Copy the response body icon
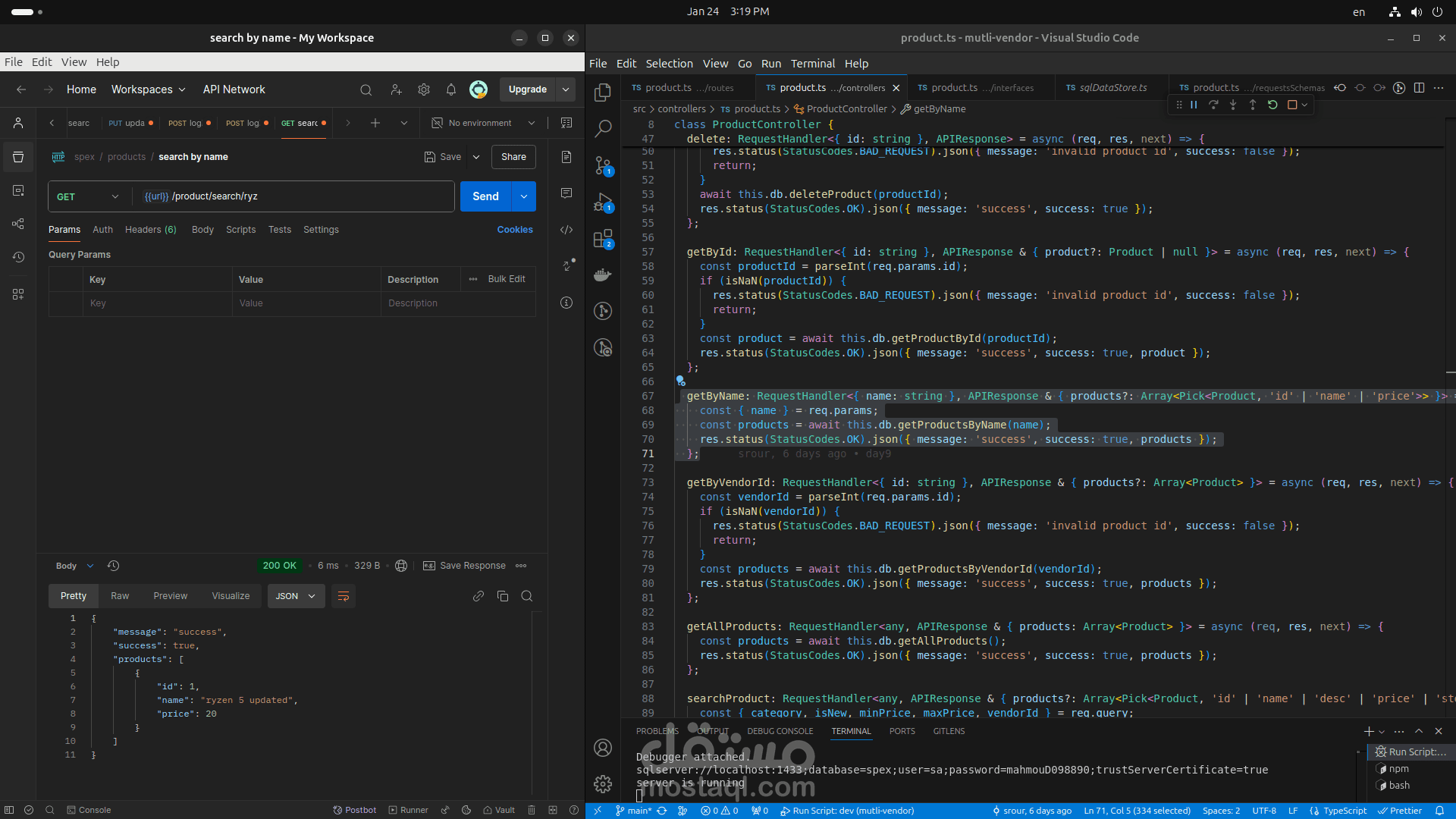 pyautogui.click(x=503, y=596)
